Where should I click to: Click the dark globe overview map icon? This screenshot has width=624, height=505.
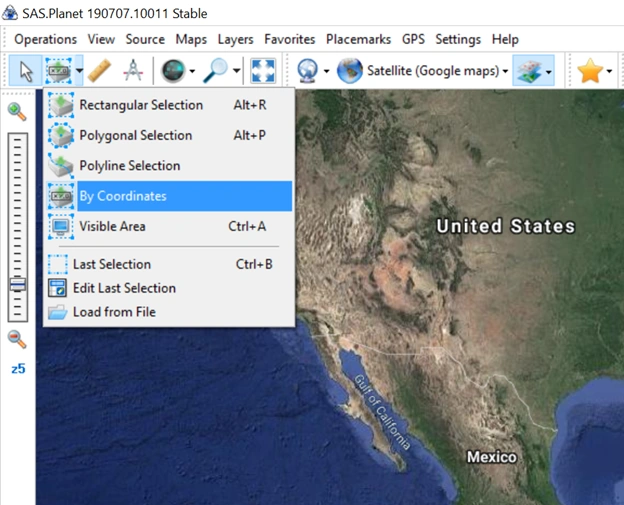173,71
